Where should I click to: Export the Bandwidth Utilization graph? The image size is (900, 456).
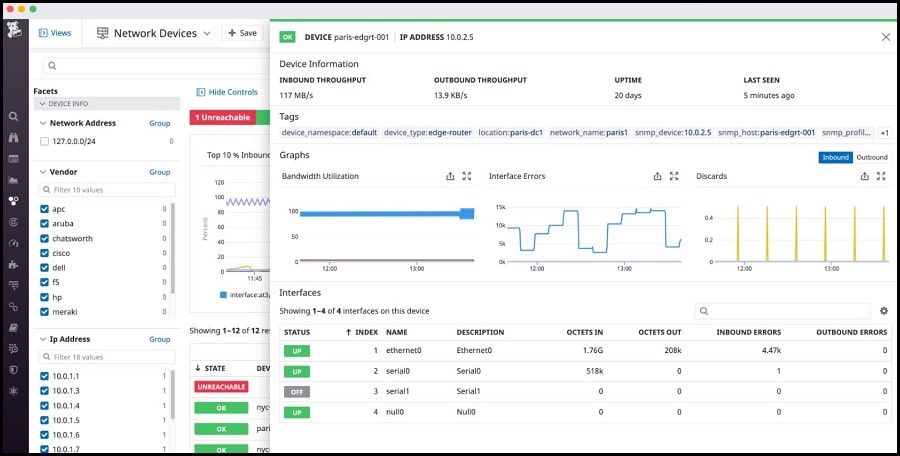(450, 176)
